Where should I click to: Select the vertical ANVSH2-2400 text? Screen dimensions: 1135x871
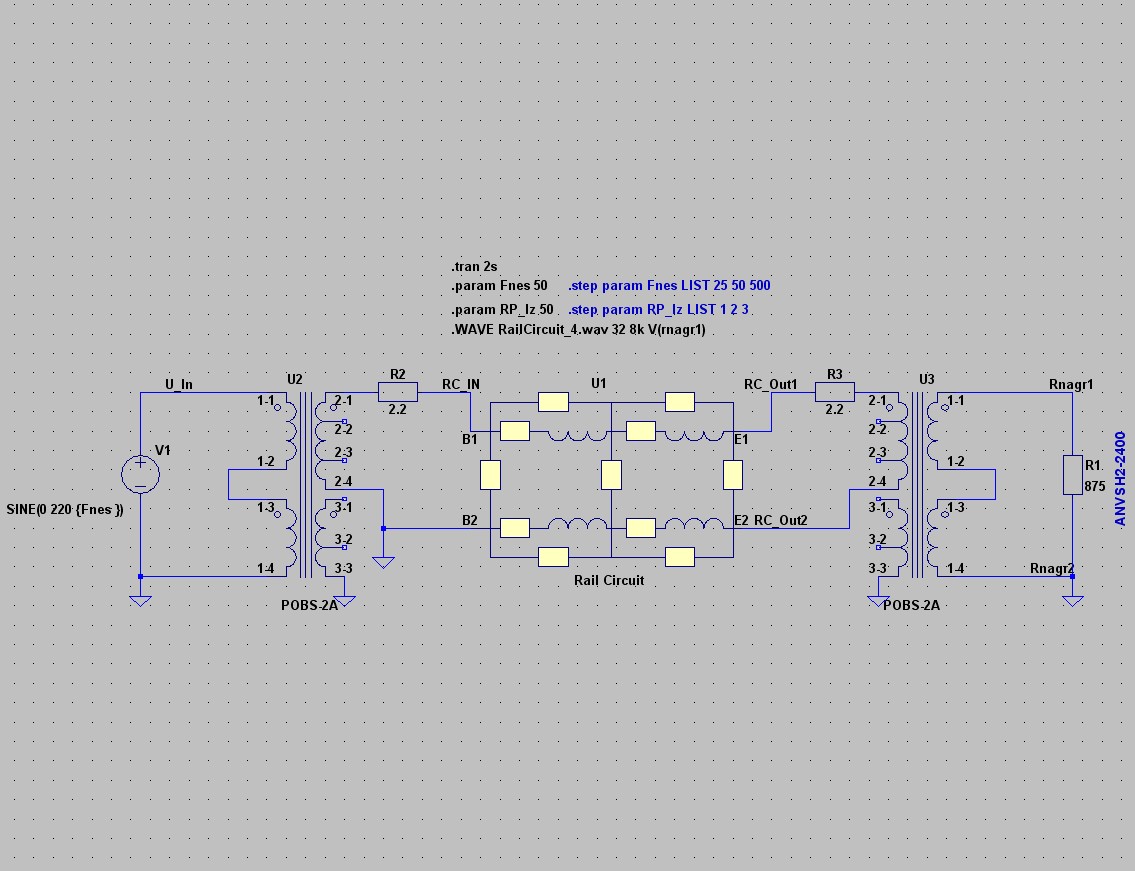(x=1120, y=478)
